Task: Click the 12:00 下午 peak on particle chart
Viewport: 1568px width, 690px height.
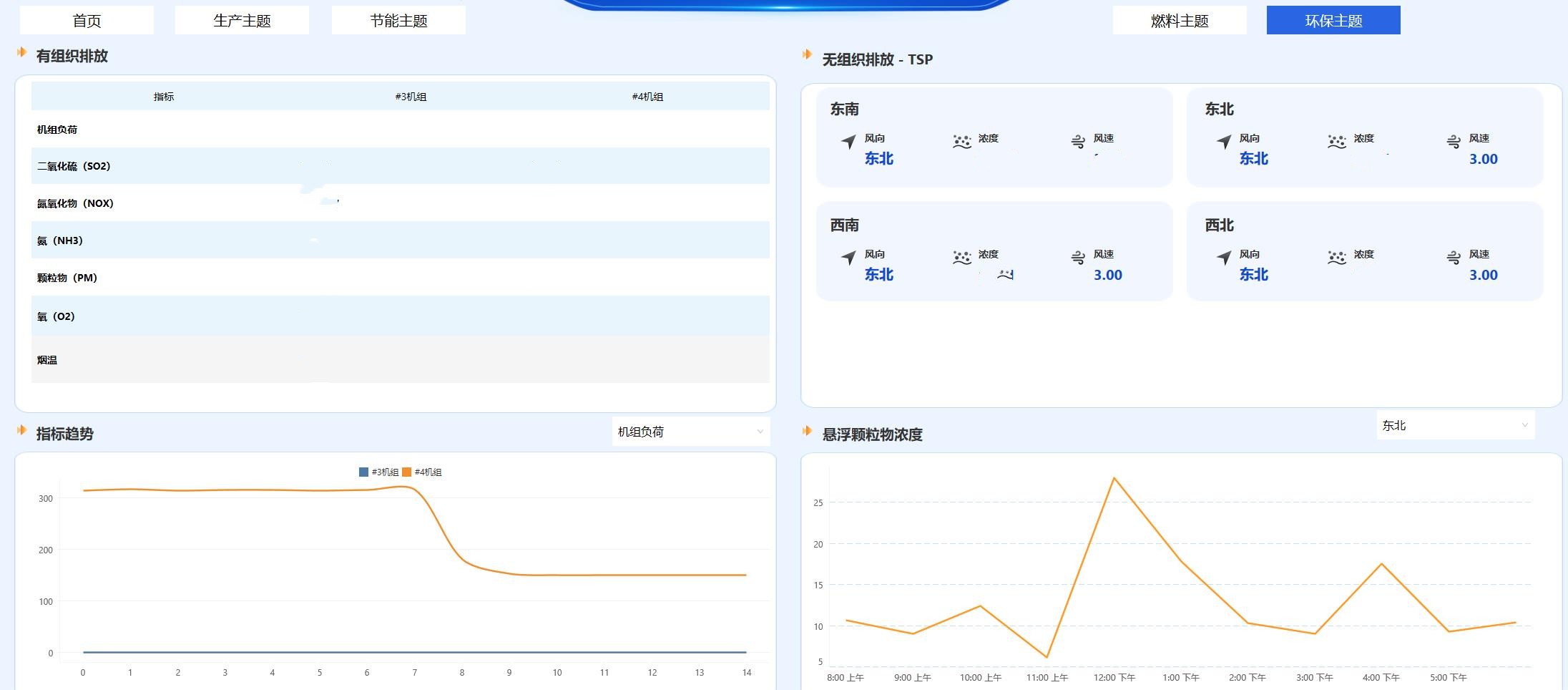Action: point(1114,477)
